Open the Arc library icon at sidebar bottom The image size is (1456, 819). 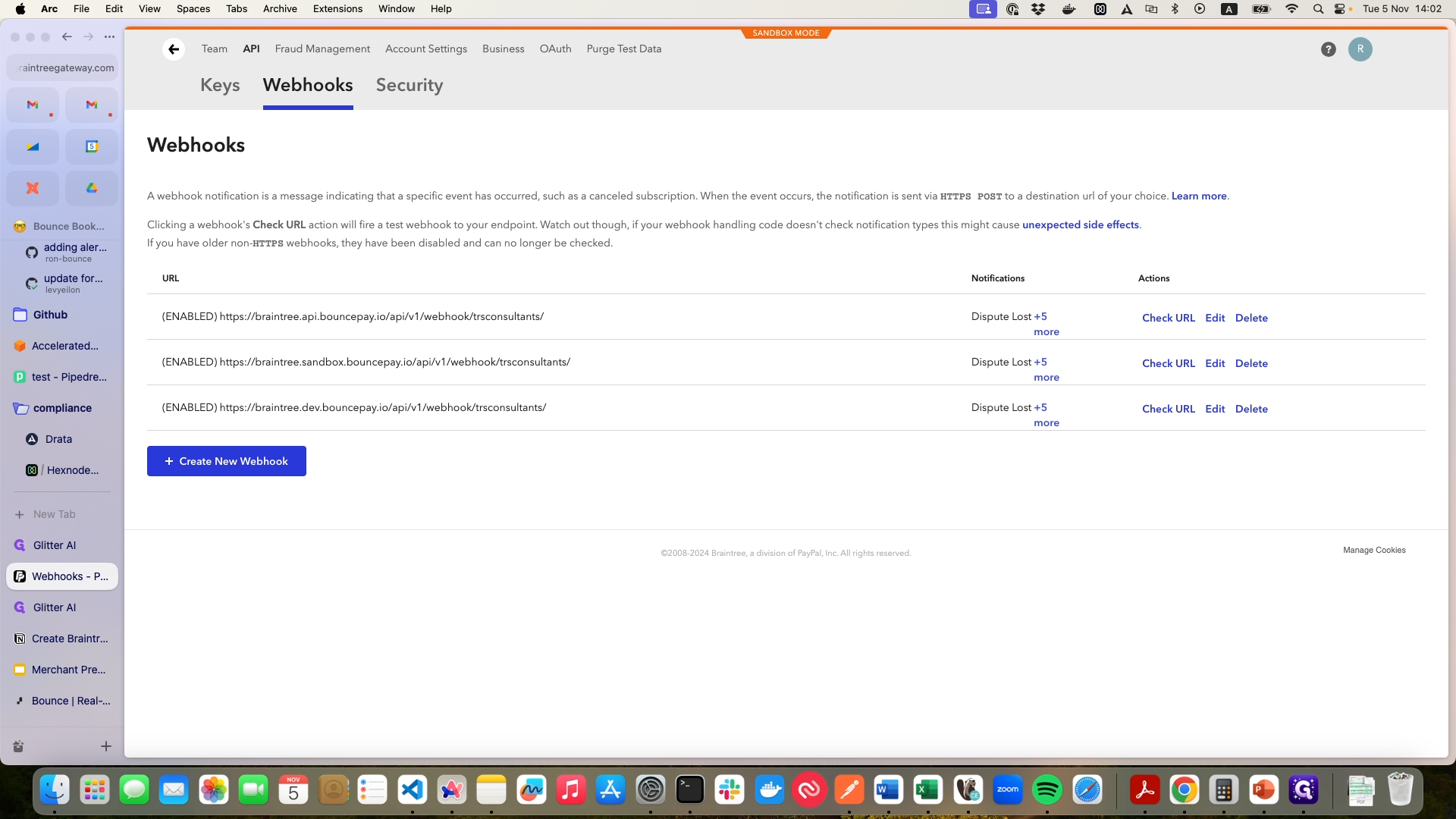coord(18,746)
